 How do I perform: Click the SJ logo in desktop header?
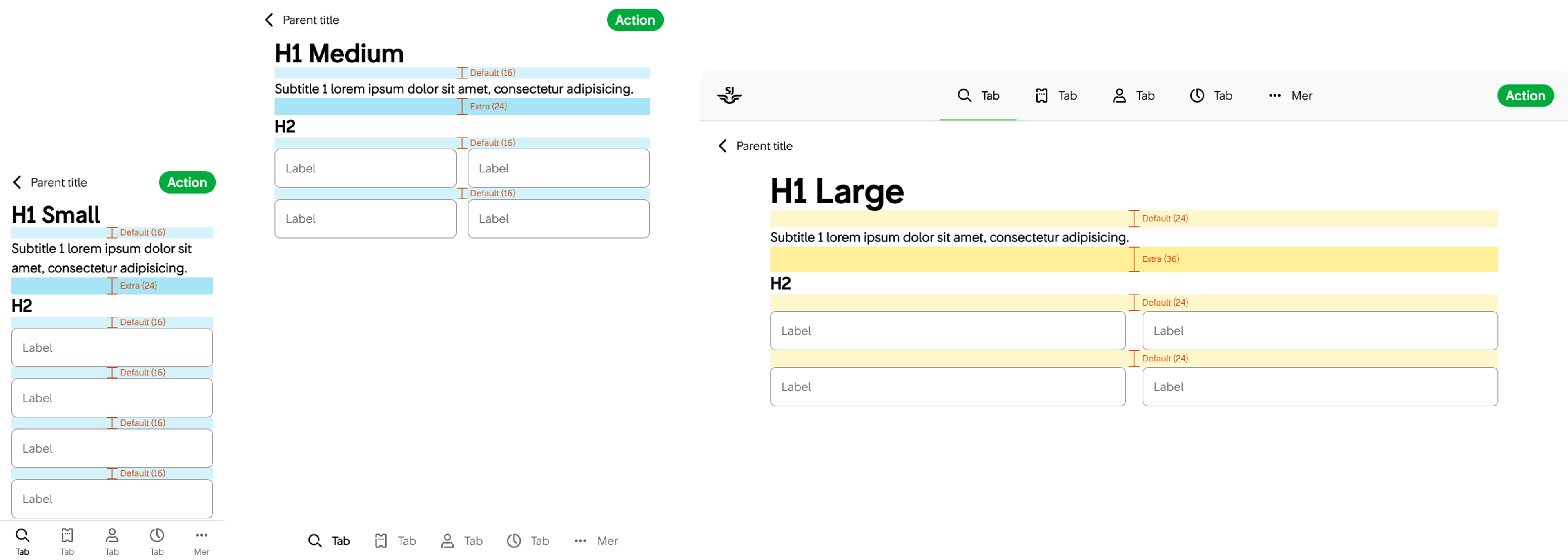[x=729, y=96]
